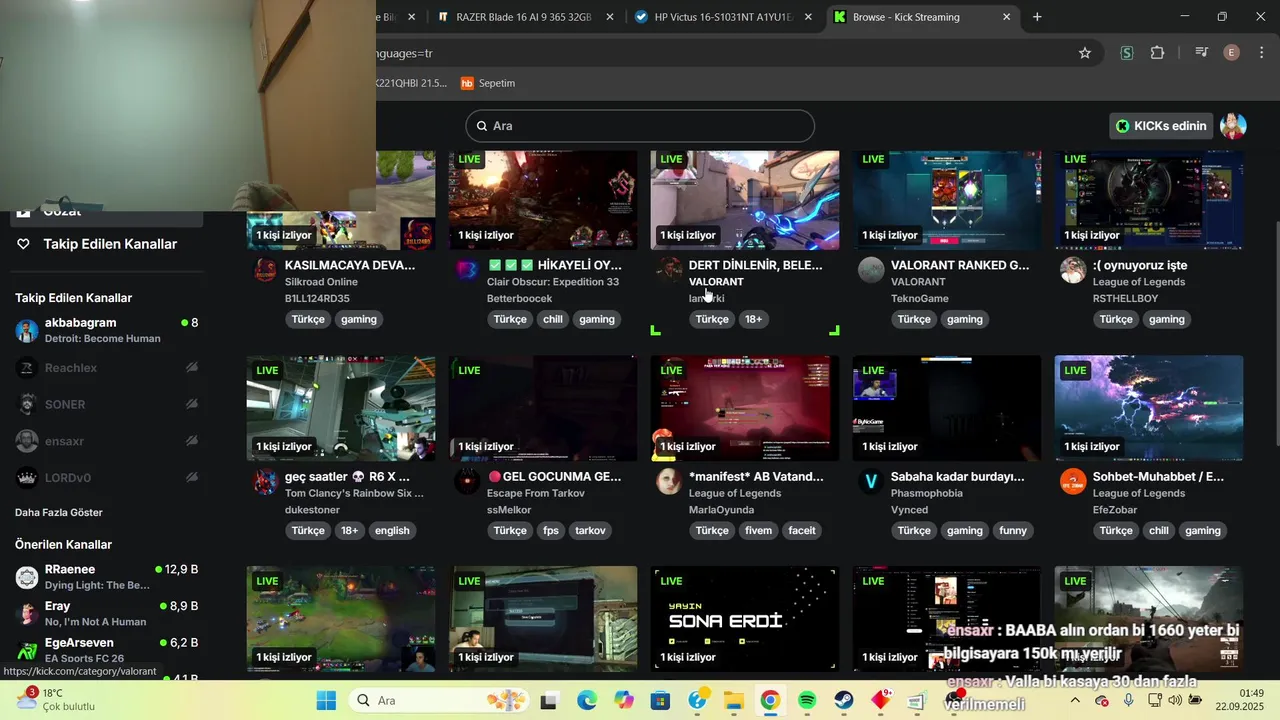Open Clair Obscur: Expedition 33 category
The width and height of the screenshot is (1280, 720).
pyautogui.click(x=553, y=282)
